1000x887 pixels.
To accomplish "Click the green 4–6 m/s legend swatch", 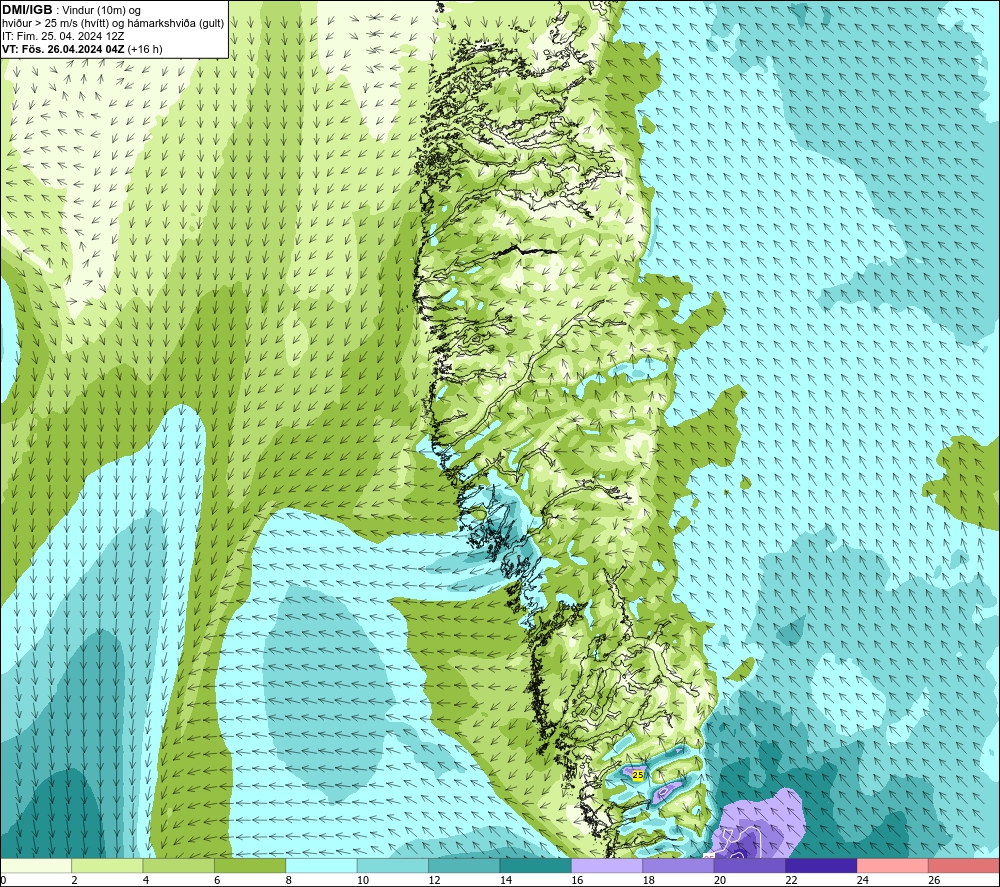I will tap(179, 866).
